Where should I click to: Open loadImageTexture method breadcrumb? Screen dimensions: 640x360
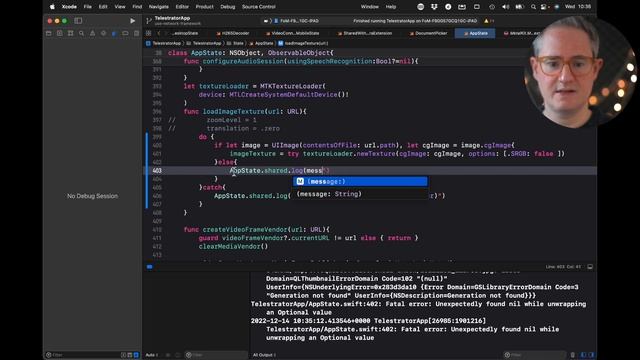303,43
